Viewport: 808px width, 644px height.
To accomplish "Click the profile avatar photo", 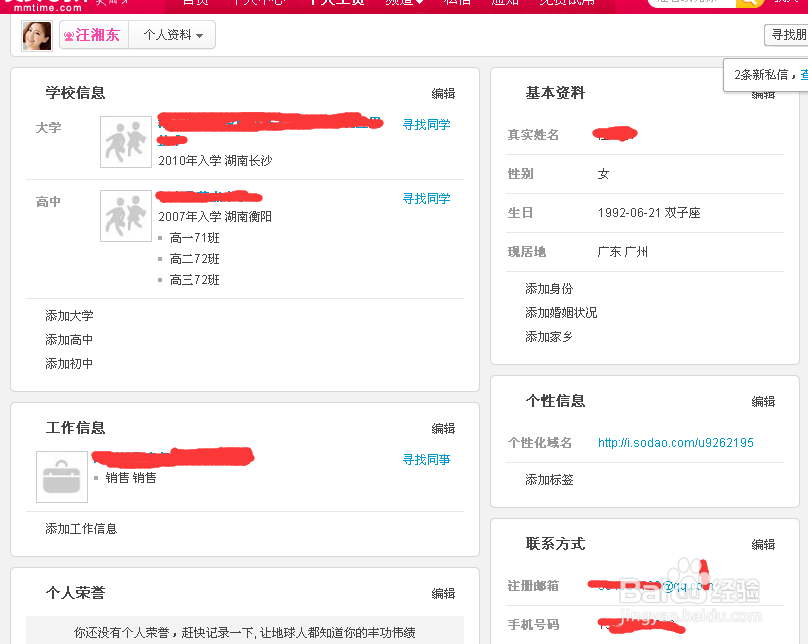I will pos(36,35).
